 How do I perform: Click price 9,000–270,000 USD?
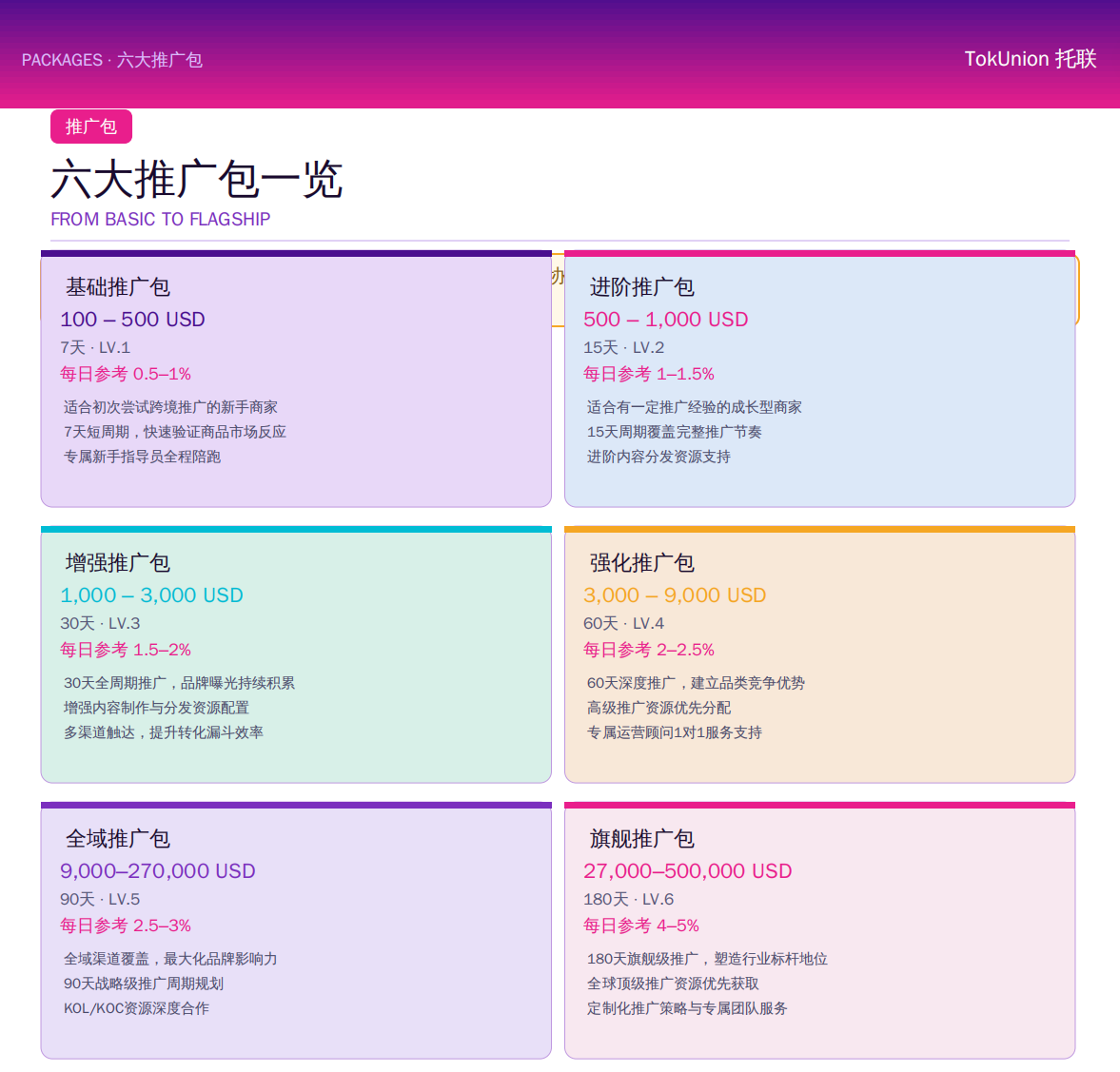[x=158, y=870]
